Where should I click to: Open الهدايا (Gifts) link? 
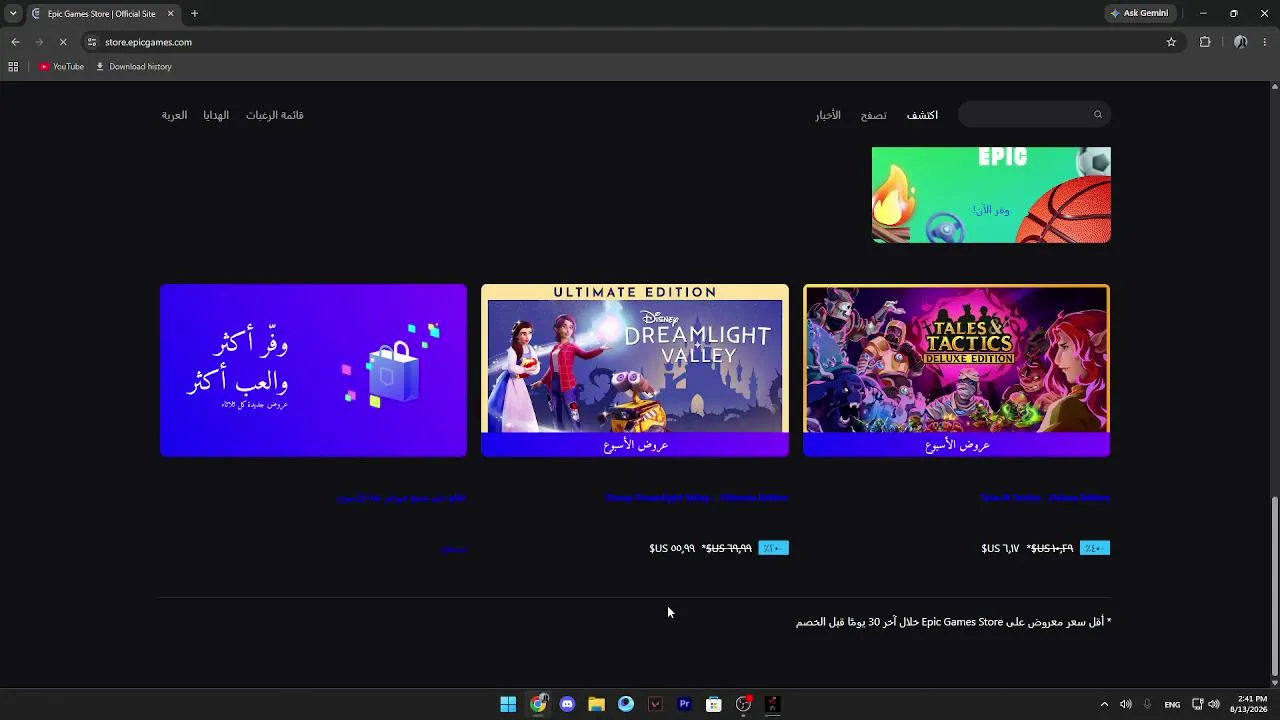[216, 115]
